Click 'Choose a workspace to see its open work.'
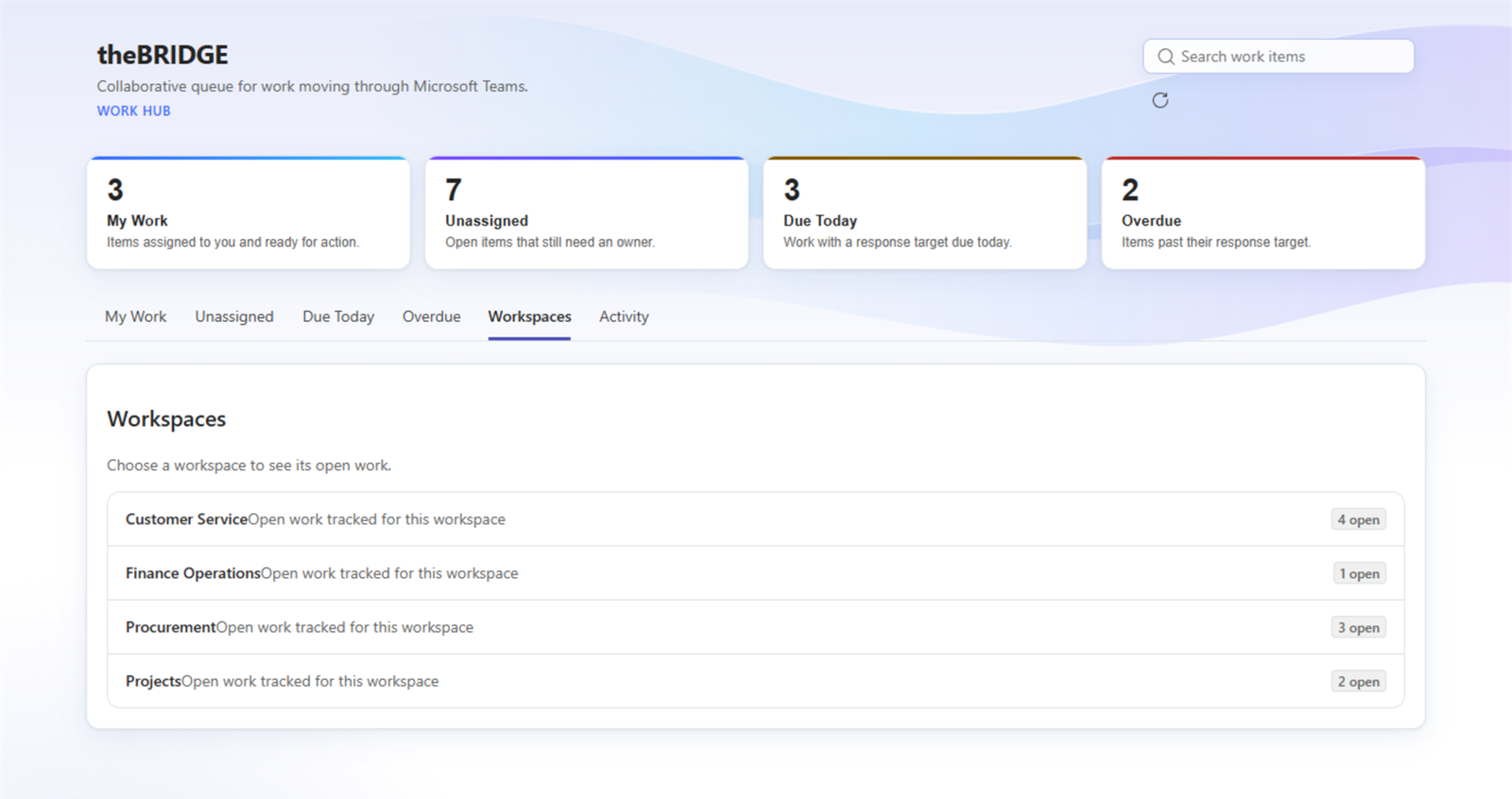Screen dimensions: 1512x799 click(249, 466)
